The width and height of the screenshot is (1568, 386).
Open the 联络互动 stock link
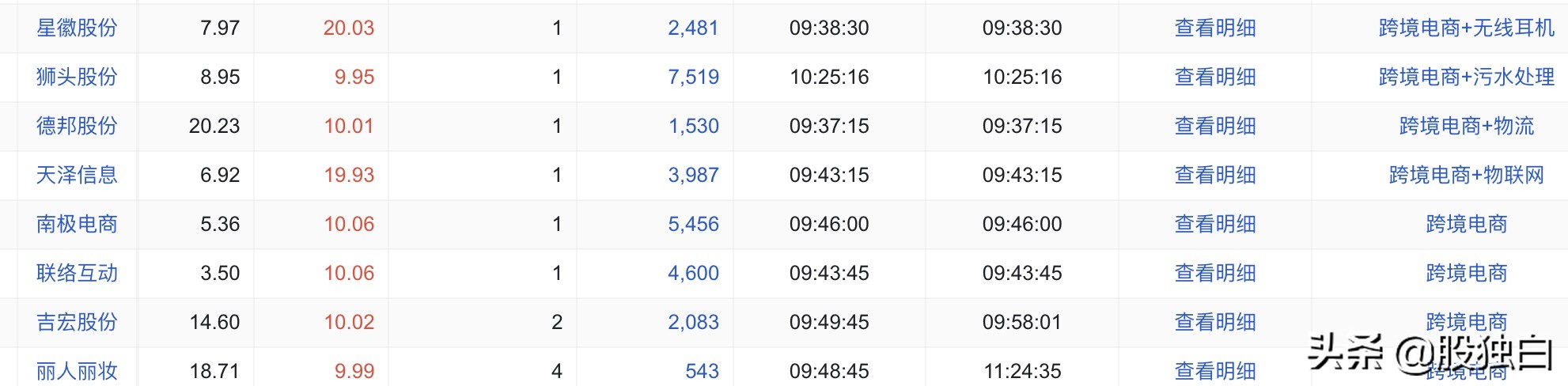[77, 273]
